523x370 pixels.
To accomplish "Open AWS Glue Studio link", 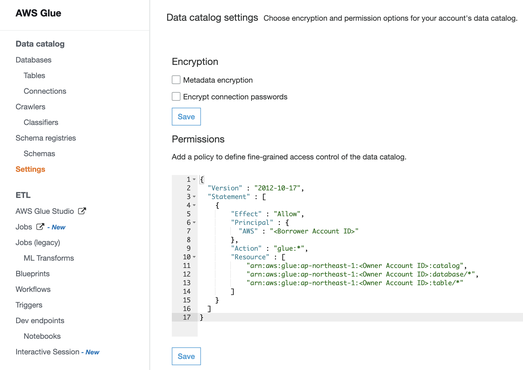I will [x=45, y=211].
